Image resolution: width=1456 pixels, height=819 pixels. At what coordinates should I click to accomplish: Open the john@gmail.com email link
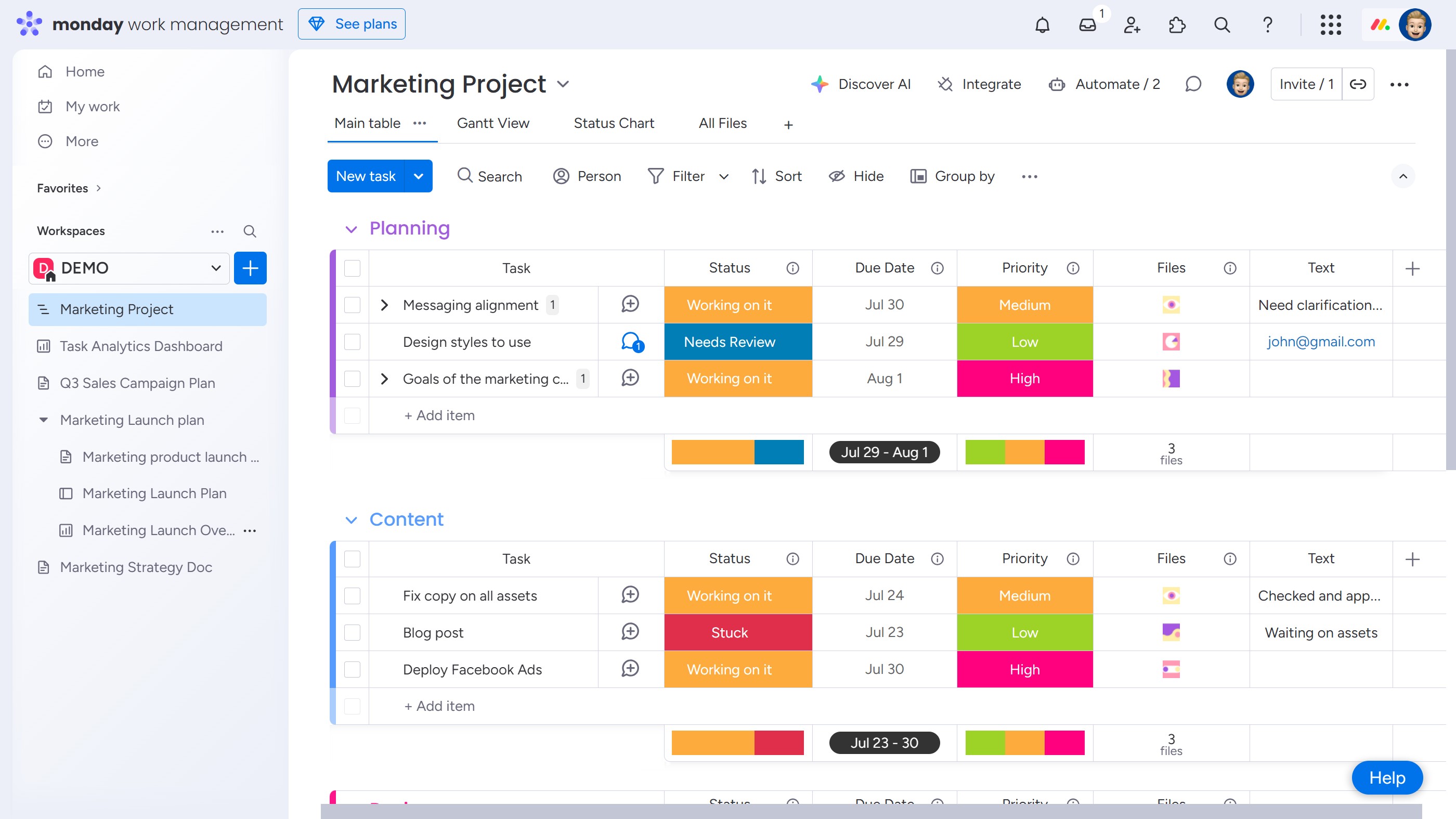pos(1321,342)
